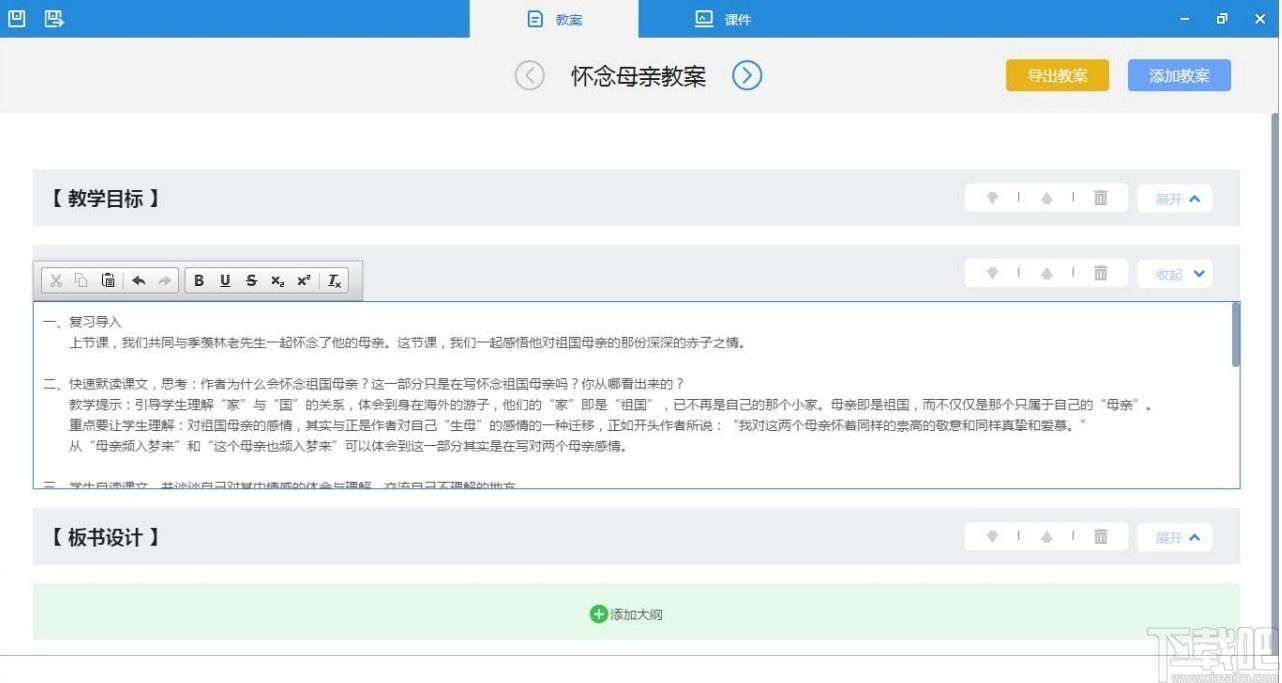Toggle subscript formatting
The image size is (1282, 683).
(x=277, y=281)
